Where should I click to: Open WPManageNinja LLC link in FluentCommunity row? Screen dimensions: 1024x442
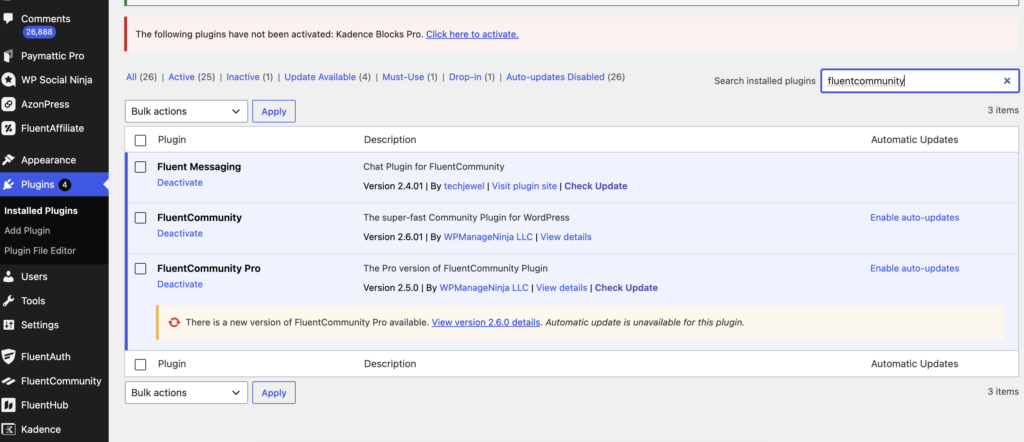488,237
